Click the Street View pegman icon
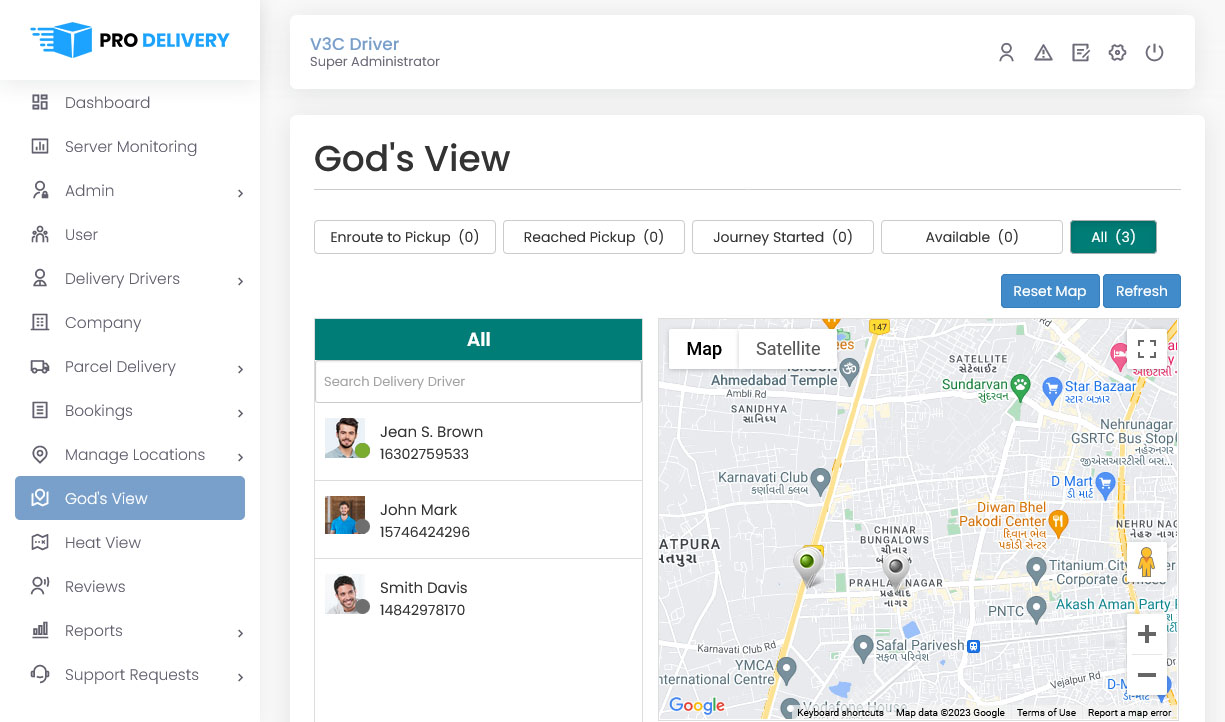Screen dimensions: 1225x722 1147,561
